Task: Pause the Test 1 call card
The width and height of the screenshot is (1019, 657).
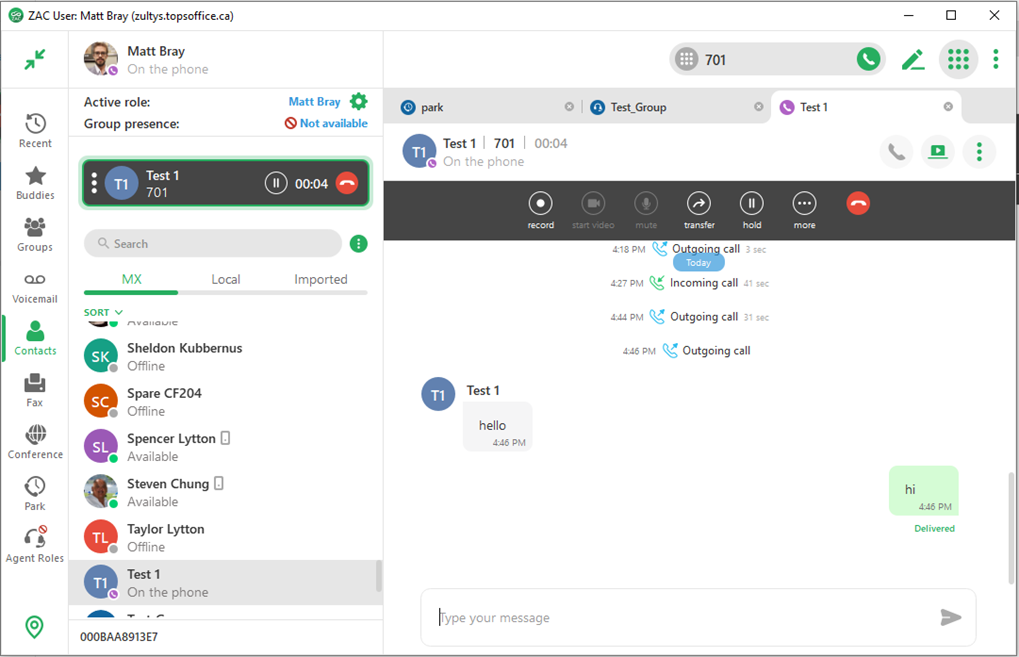Action: pyautogui.click(x=275, y=183)
